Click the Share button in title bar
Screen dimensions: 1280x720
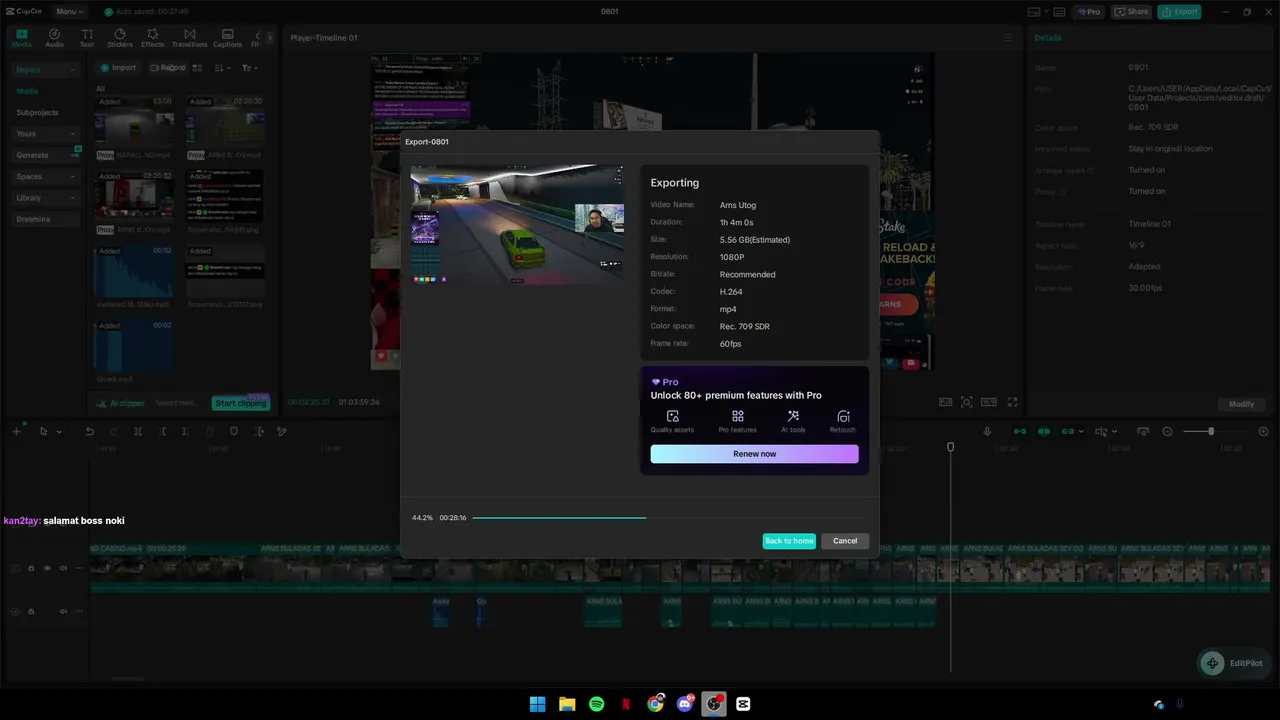click(x=1131, y=12)
